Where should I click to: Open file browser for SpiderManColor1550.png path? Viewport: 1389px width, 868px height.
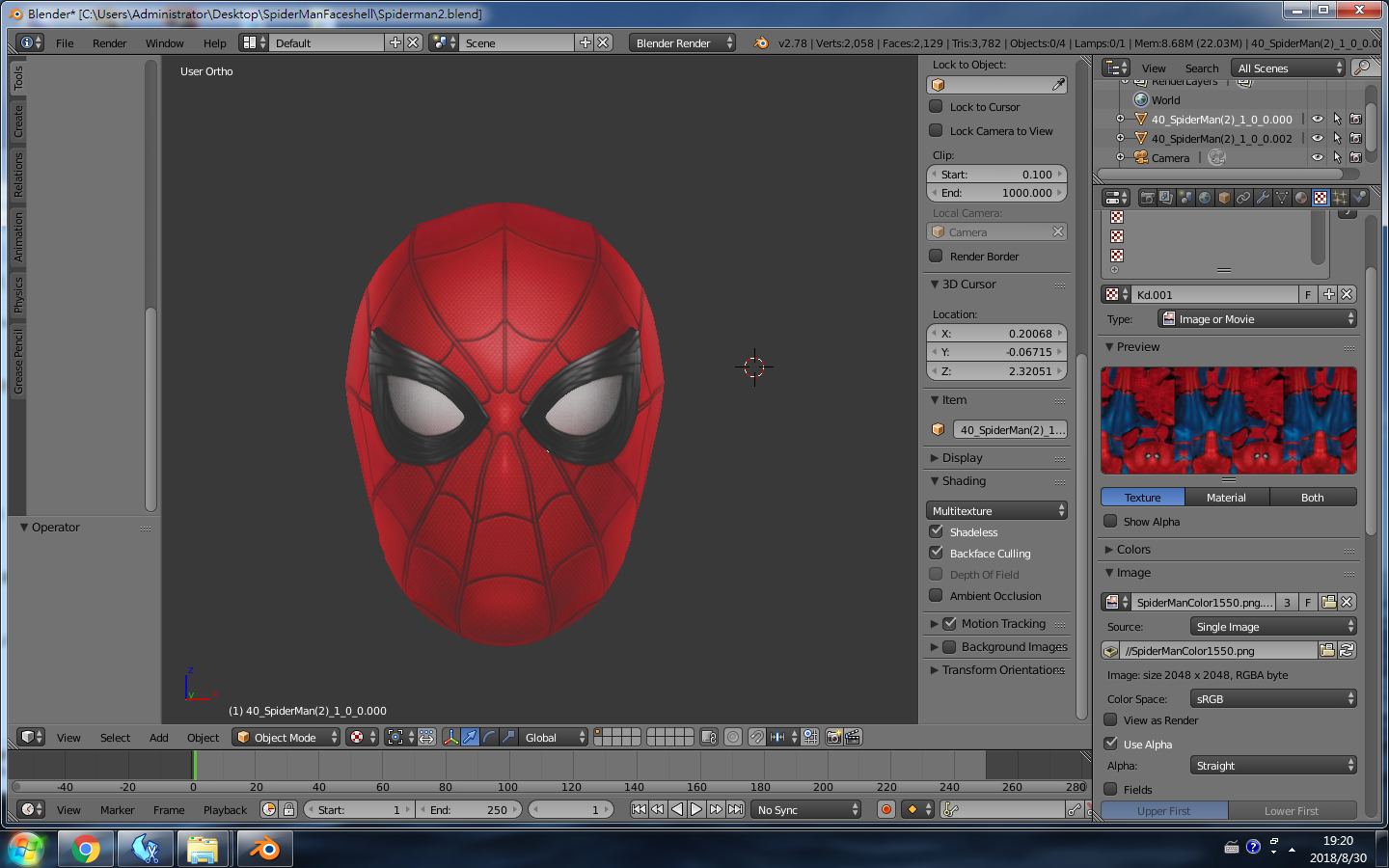coord(1328,650)
